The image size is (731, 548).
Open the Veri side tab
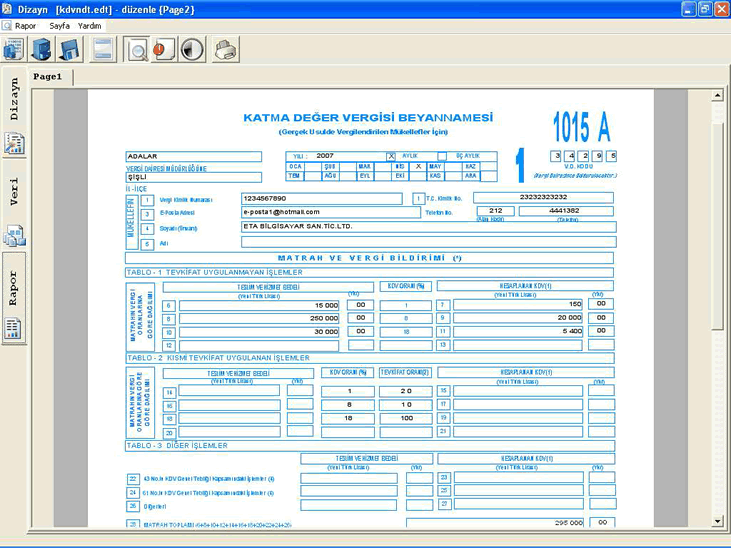[14, 191]
